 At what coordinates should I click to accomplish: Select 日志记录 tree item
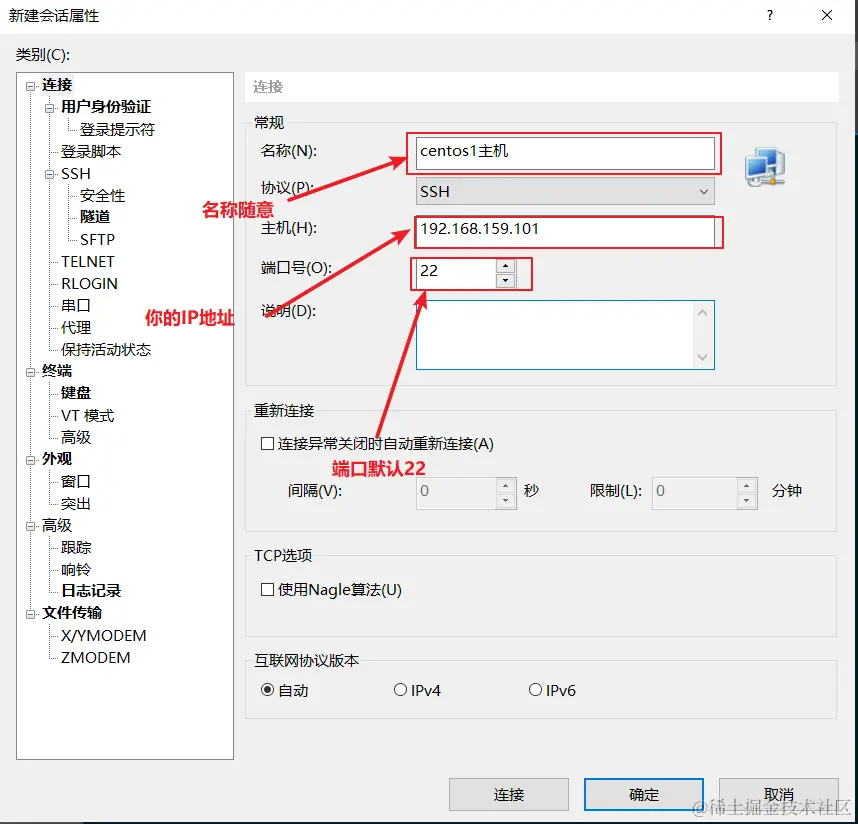pyautogui.click(x=91, y=591)
